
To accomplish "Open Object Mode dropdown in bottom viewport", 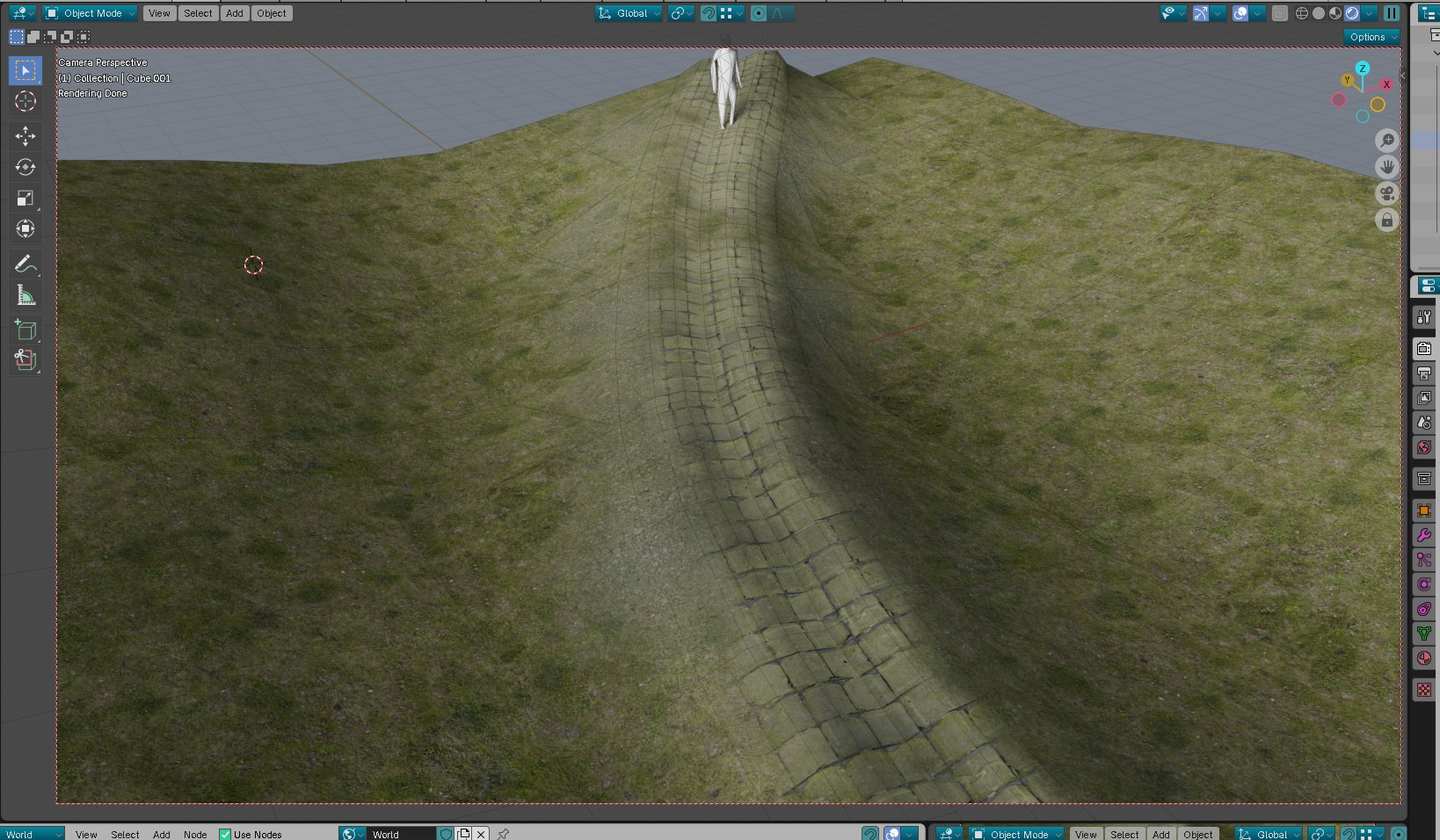I will pos(1016,834).
